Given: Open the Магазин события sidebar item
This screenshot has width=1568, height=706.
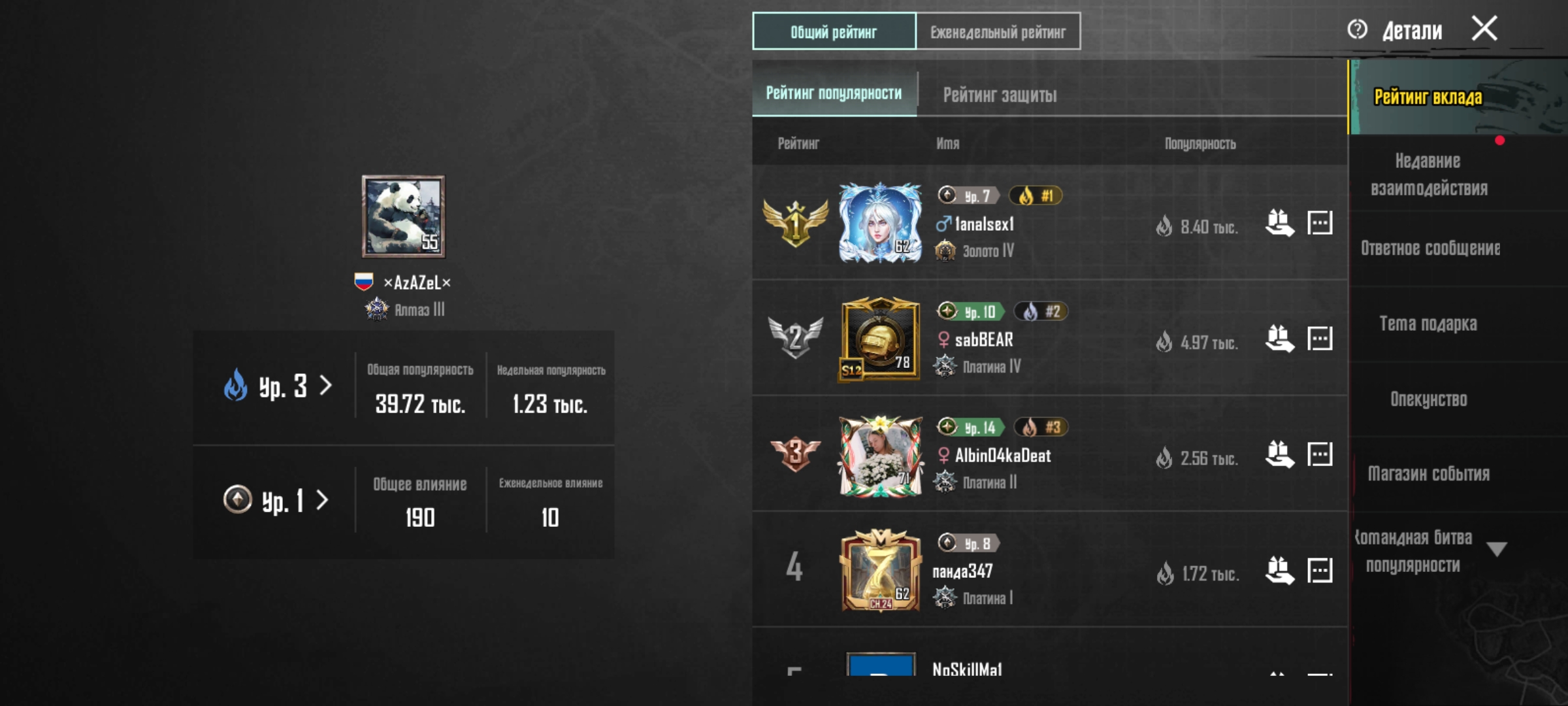Looking at the screenshot, I should [1429, 474].
